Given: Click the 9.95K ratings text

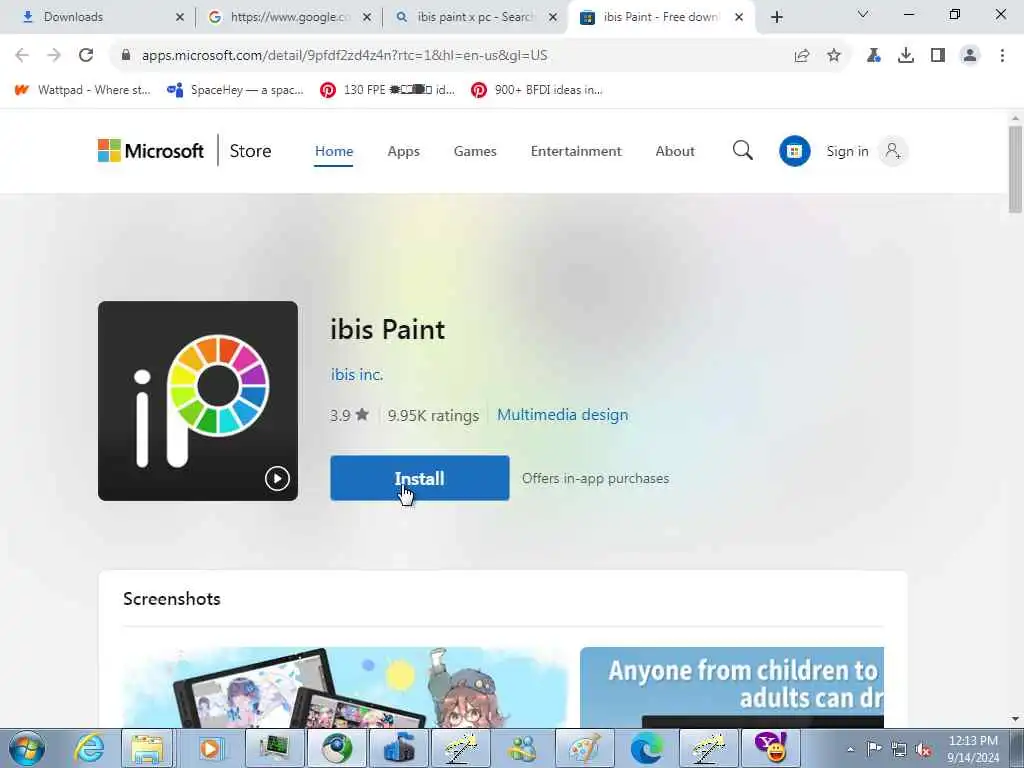Looking at the screenshot, I should 433,415.
